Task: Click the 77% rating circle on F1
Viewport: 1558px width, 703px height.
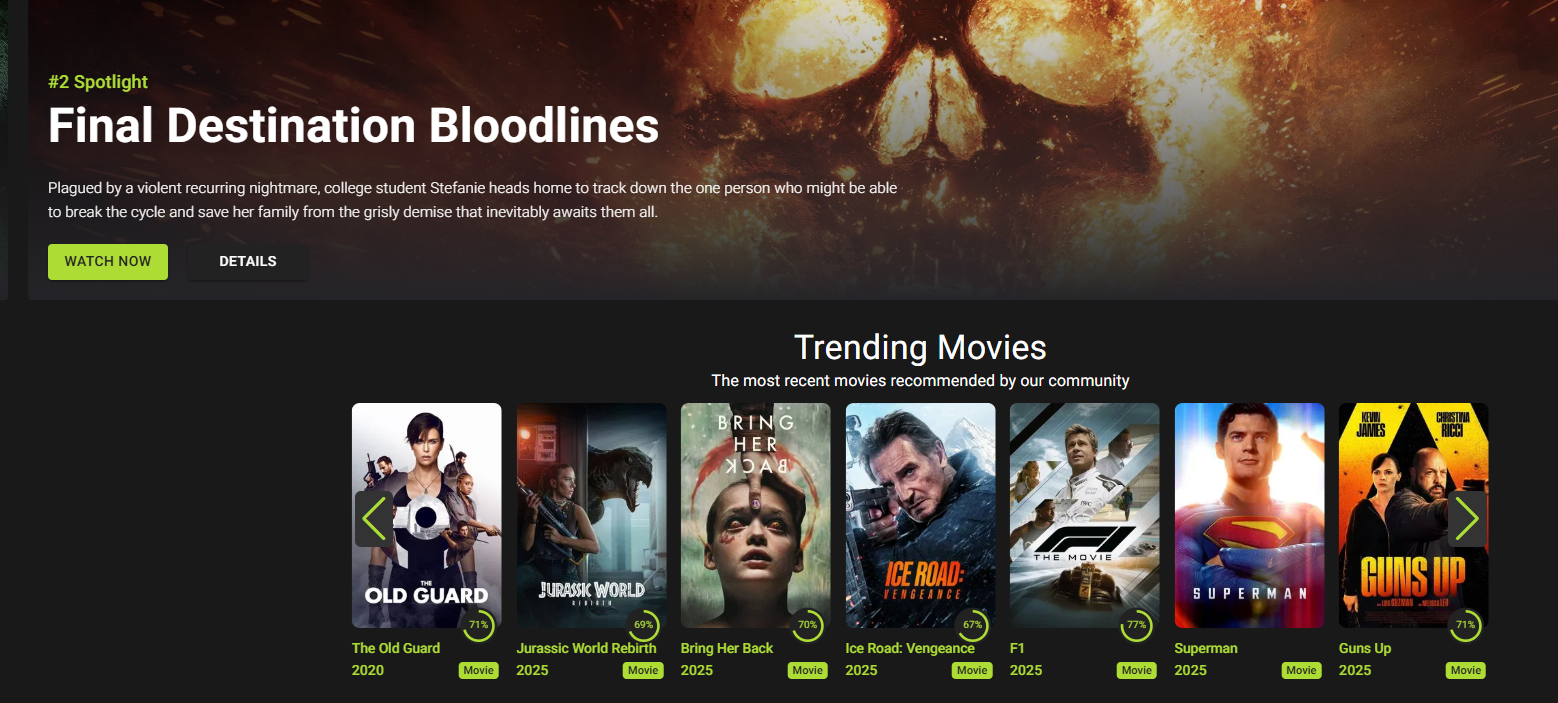Action: click(x=1136, y=625)
